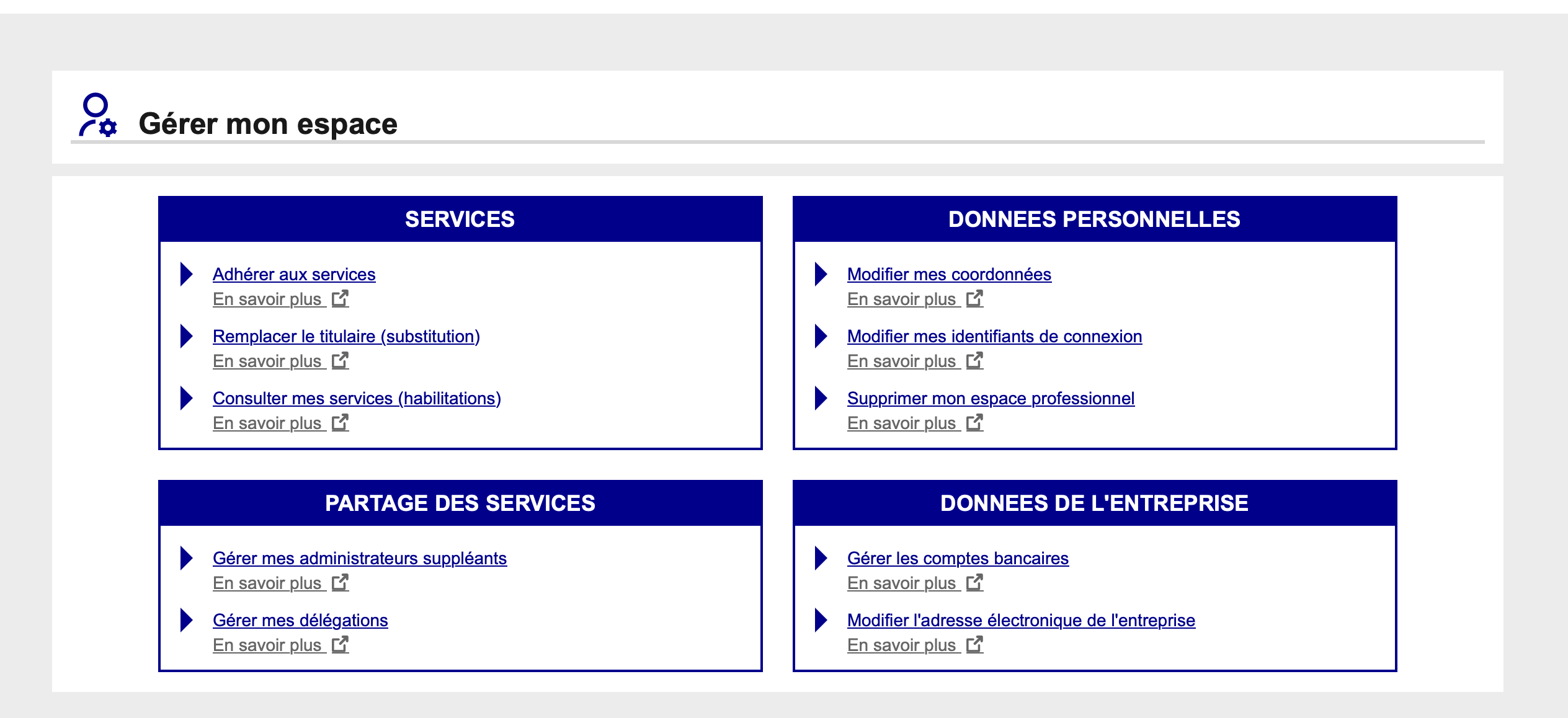1568x718 pixels.
Task: Click external-link icon below Adhérer aux services
Action: coord(341,298)
